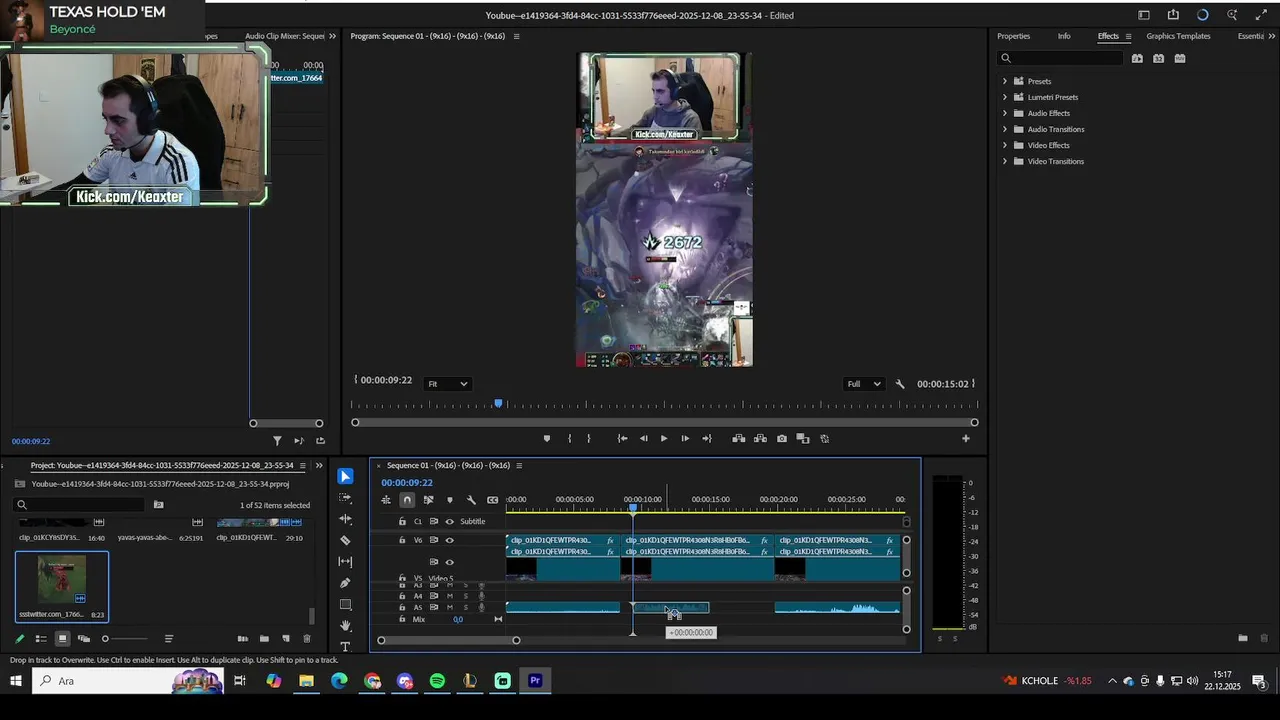Select the Track Select Forward tool
Viewport: 1280px width, 720px height.
point(345,497)
